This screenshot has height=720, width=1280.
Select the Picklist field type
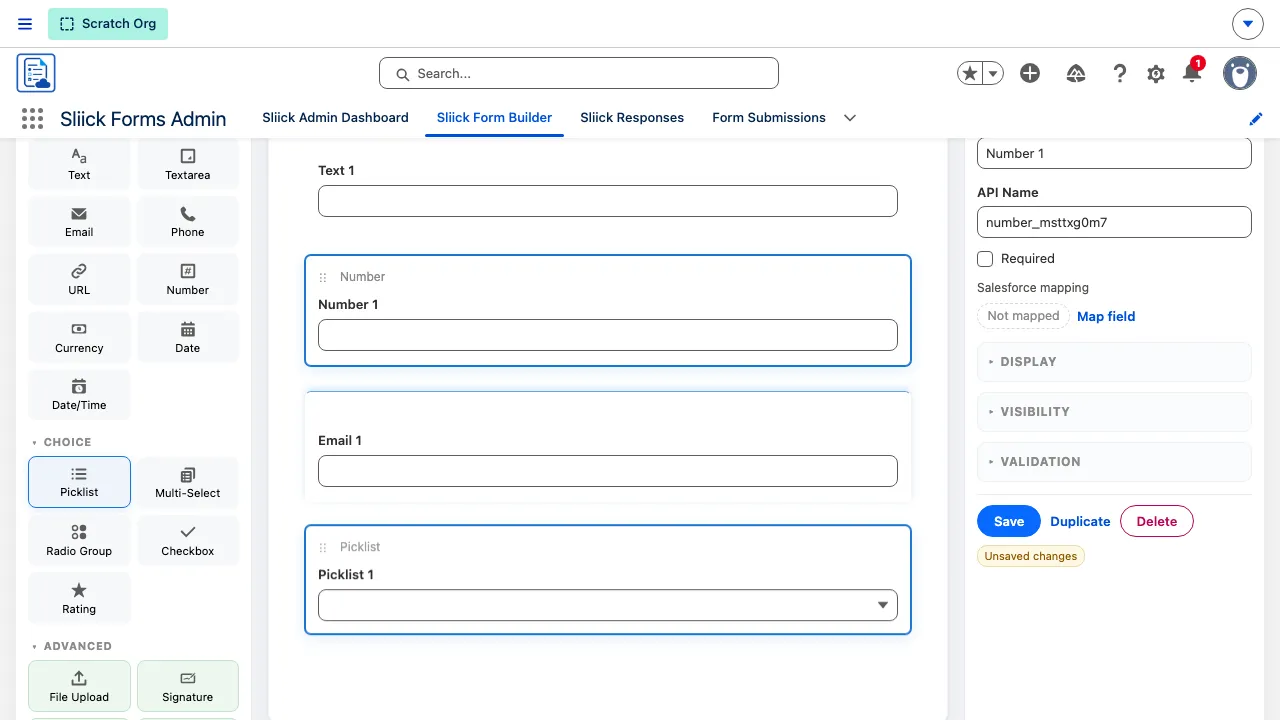[x=79, y=482]
